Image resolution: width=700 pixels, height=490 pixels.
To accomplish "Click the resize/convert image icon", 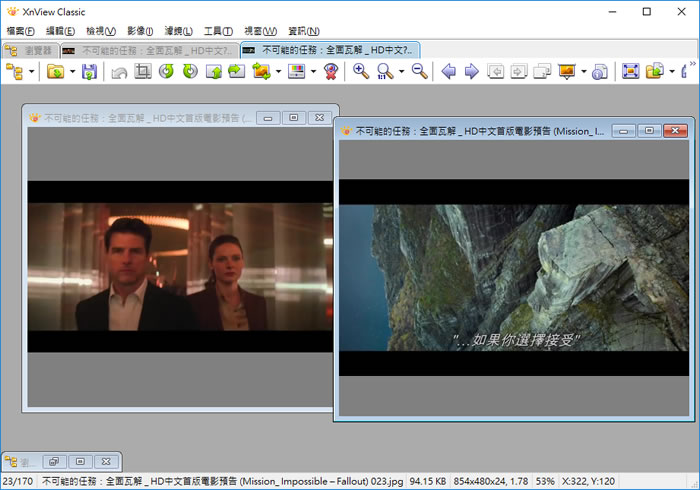I will (262, 71).
